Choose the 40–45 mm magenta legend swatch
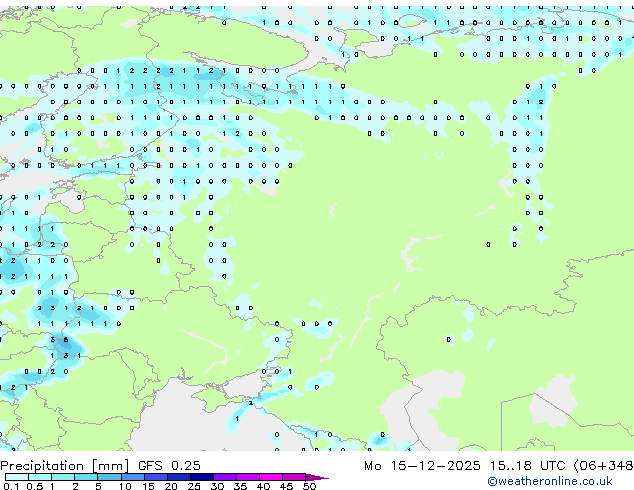The height and width of the screenshot is (490, 634). (271, 477)
